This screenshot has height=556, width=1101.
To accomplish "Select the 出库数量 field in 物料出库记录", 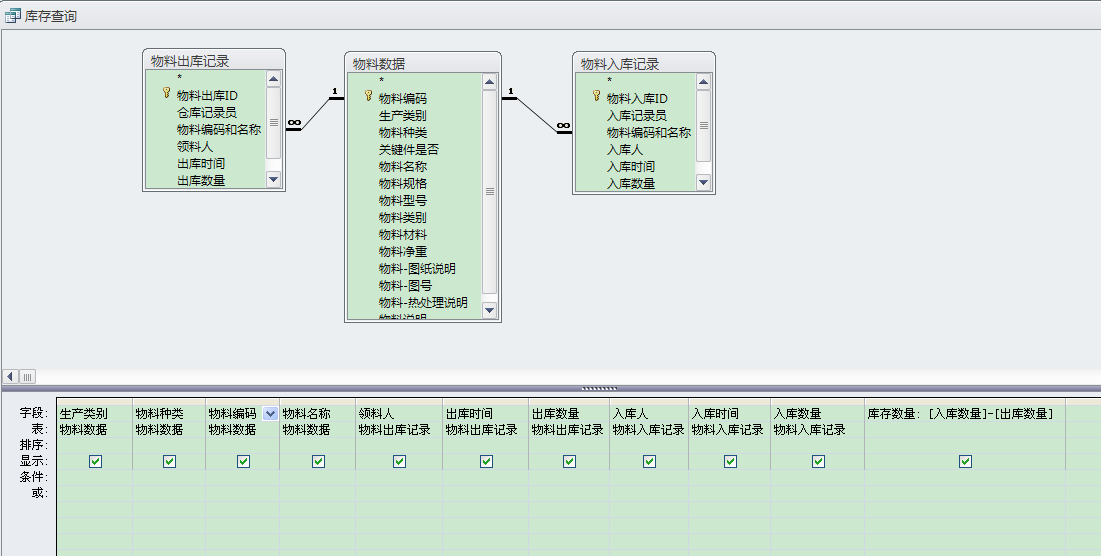I will coord(201,180).
